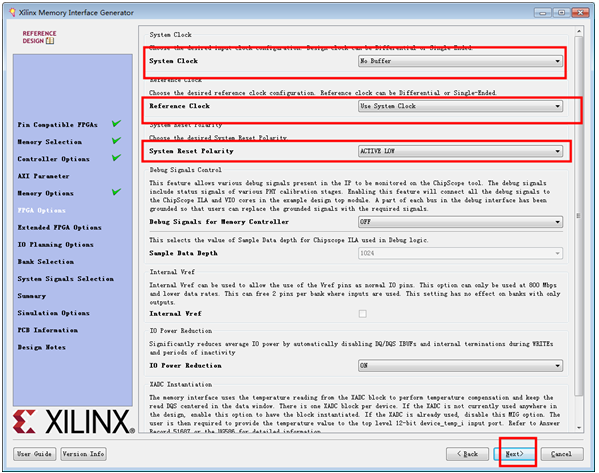
Task: Select System Signals Selection step
Action: coord(65,279)
